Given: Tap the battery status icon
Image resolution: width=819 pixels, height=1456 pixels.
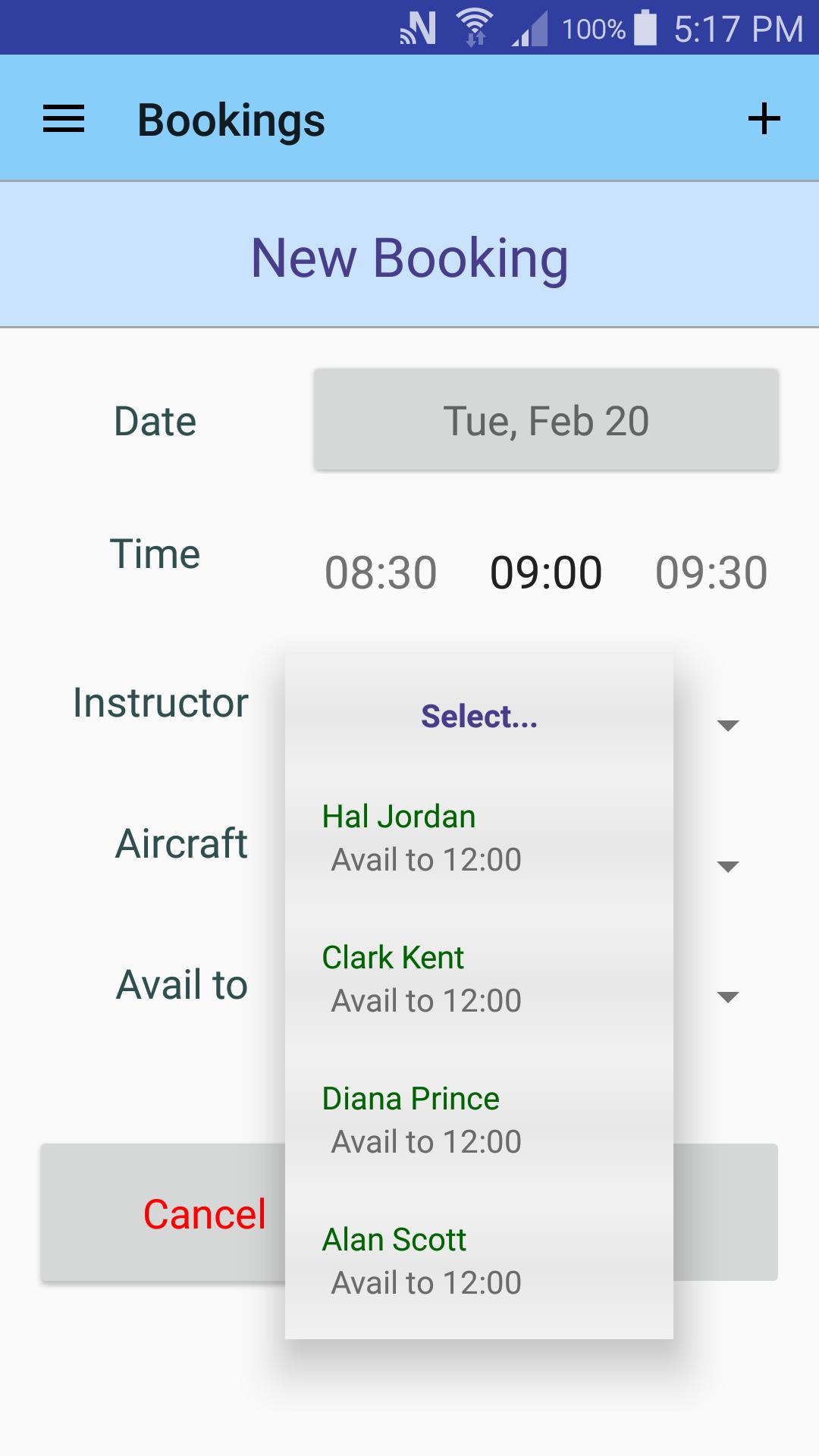Looking at the screenshot, I should [645, 27].
